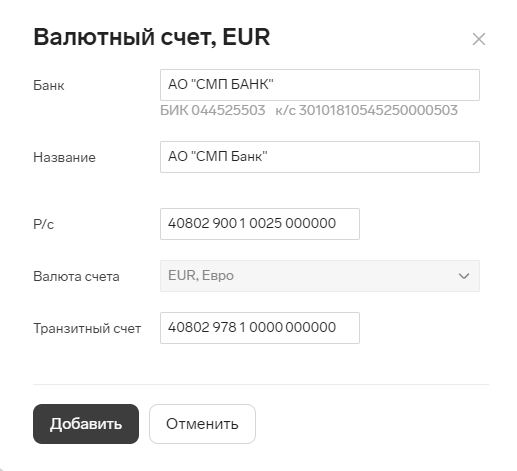
Task: Click the Банк field label
Action: 49,86
